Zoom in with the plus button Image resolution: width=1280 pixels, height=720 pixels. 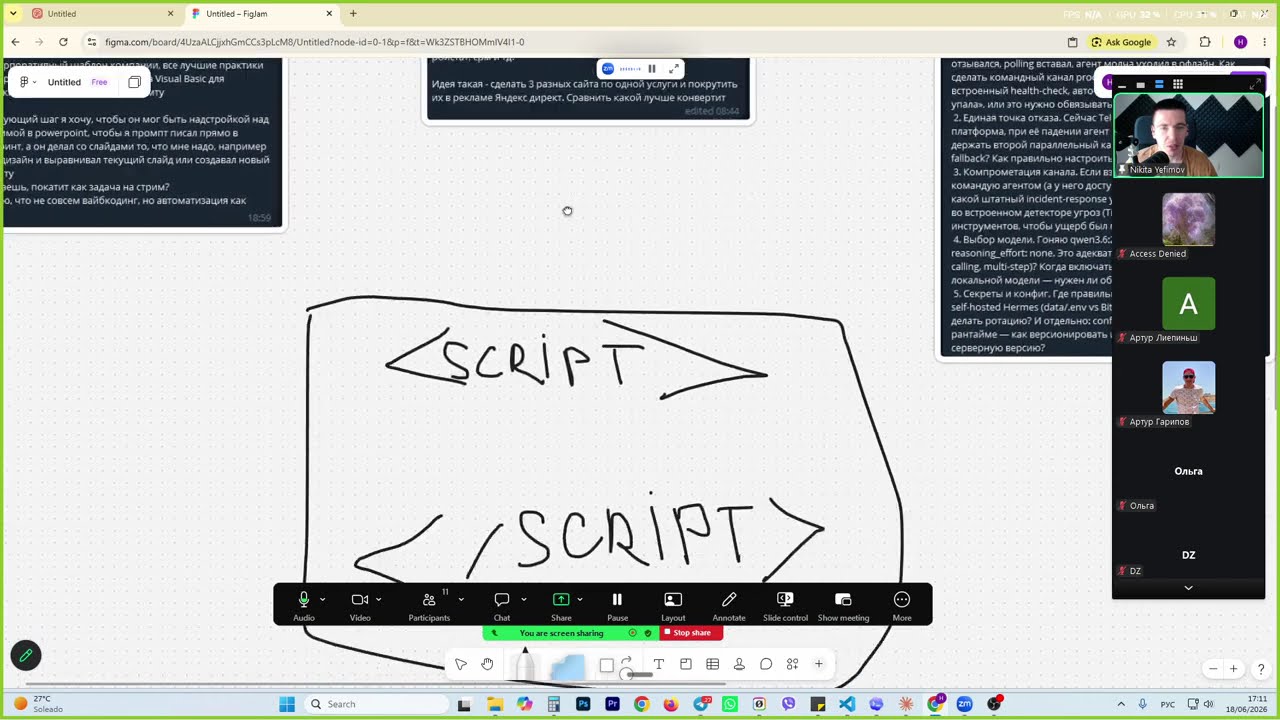pos(1234,669)
